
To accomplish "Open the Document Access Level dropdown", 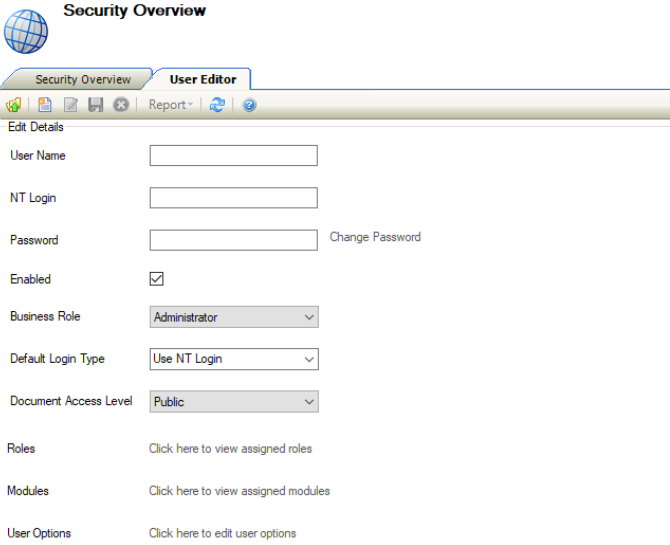I will (233, 402).
